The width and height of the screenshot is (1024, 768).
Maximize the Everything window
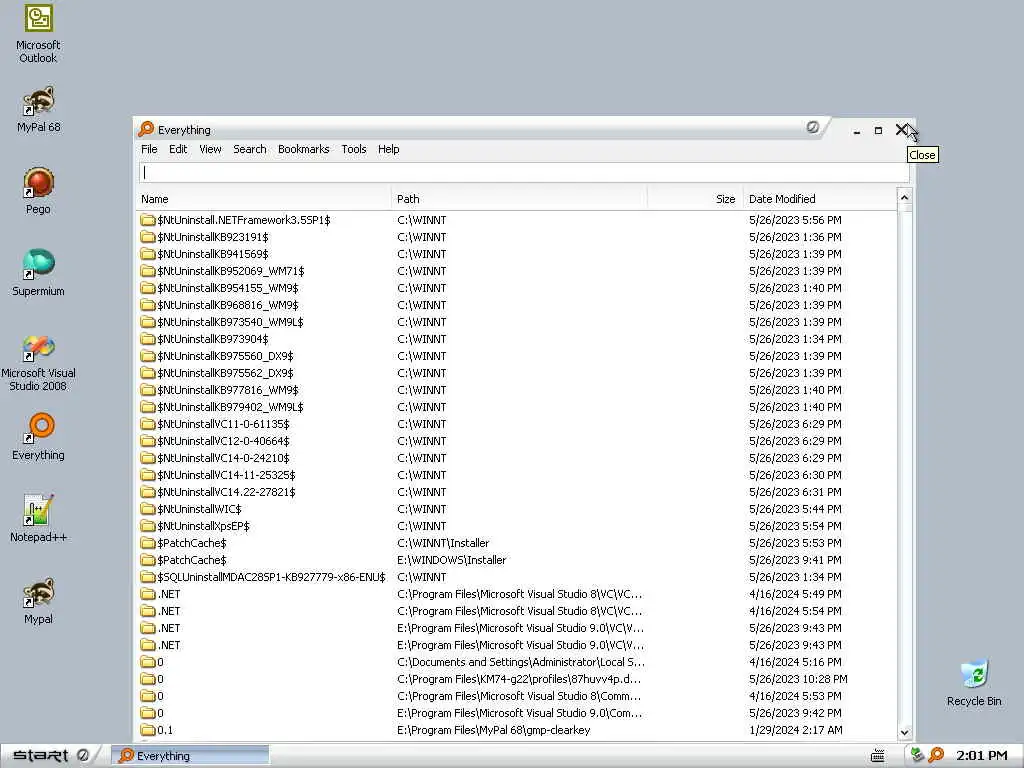tap(878, 130)
